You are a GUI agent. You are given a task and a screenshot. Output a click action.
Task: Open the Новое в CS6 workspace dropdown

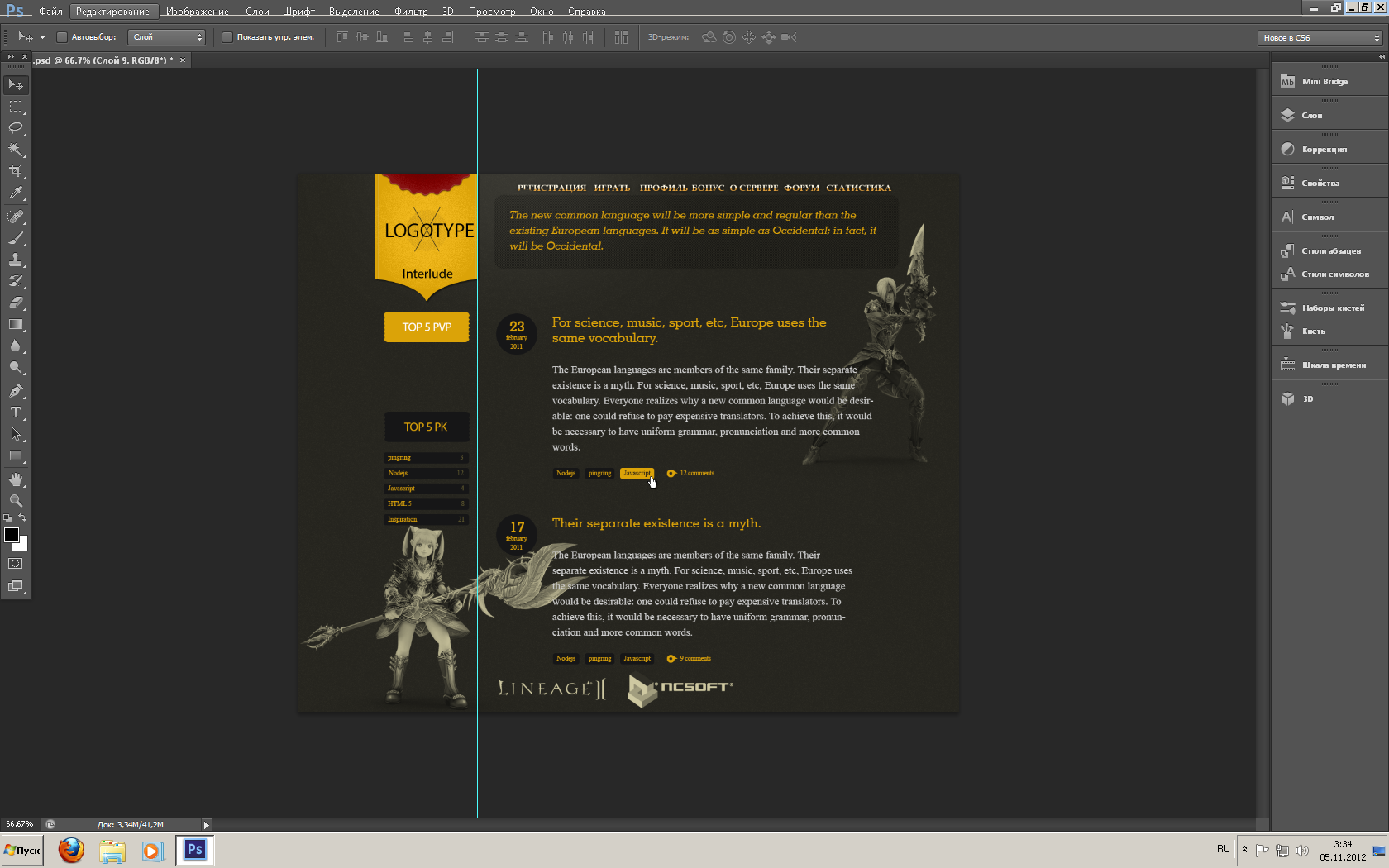click(1320, 37)
